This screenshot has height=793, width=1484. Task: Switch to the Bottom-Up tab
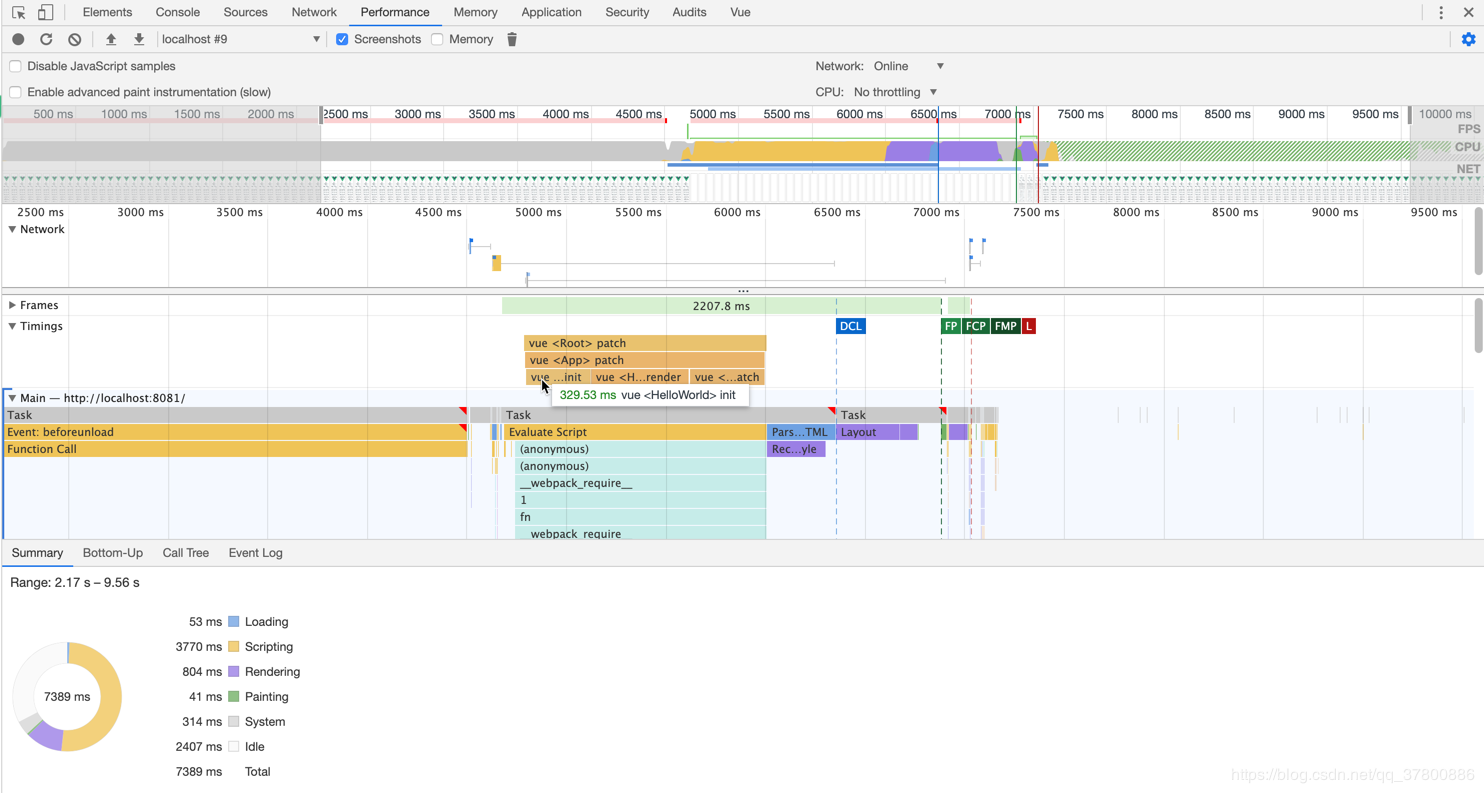[113, 553]
